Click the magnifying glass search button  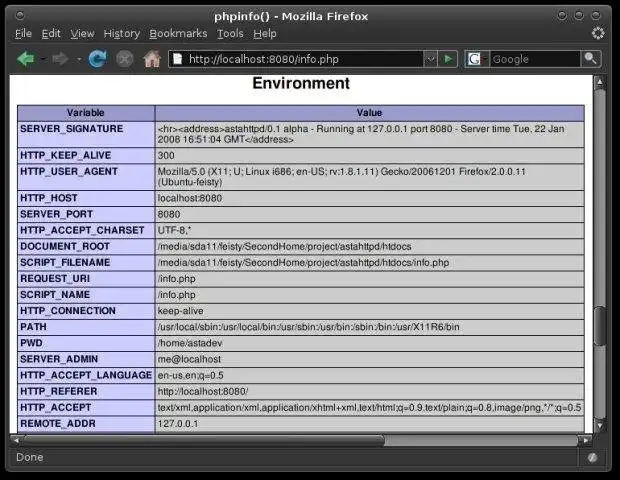tap(591, 59)
